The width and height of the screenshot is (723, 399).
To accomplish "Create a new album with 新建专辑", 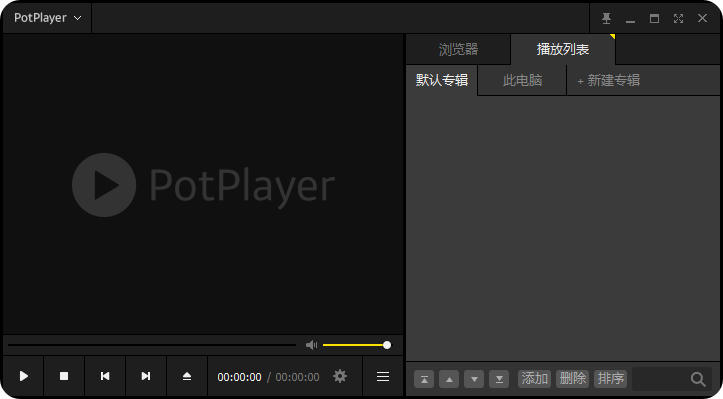I will tap(609, 80).
